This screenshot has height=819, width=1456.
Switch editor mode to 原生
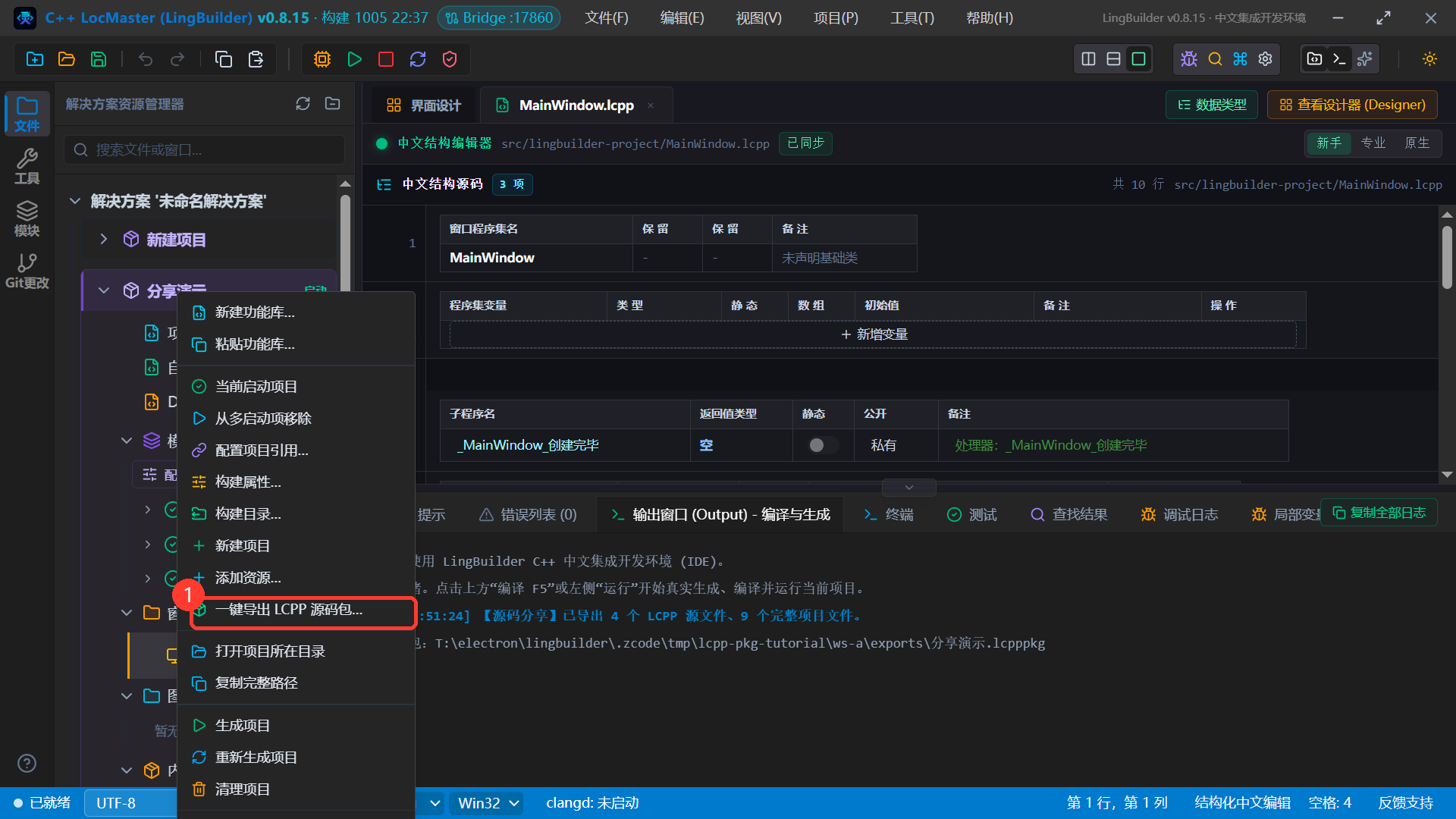[1417, 143]
